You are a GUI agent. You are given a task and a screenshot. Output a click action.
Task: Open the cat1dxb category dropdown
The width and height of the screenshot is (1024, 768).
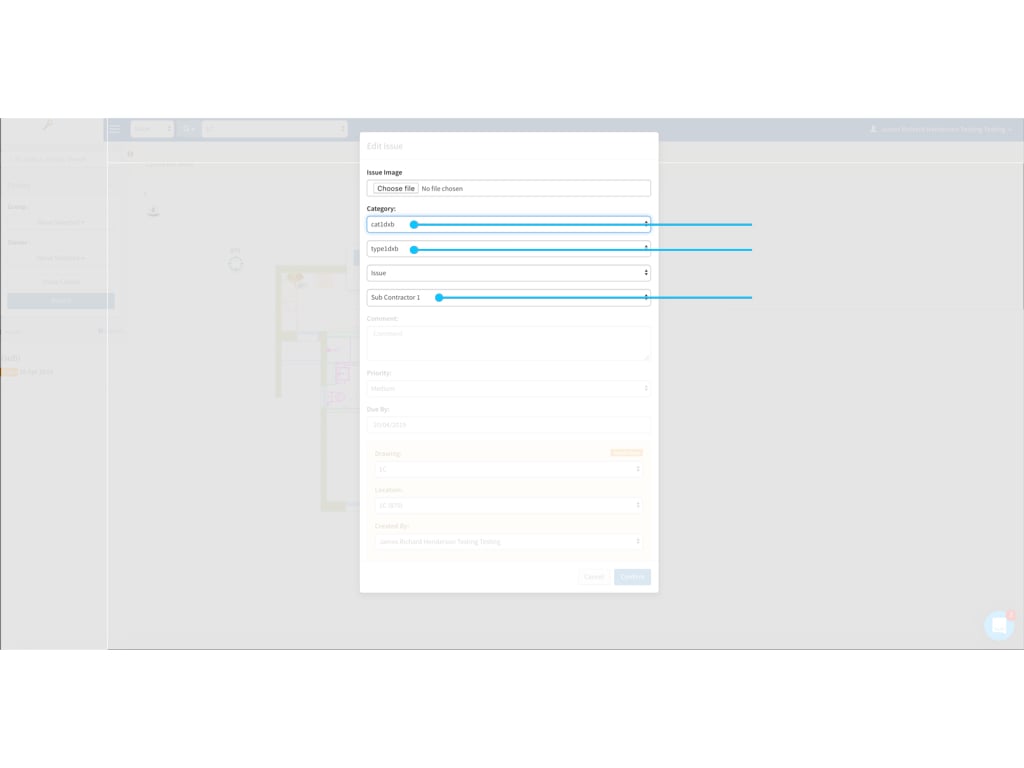[x=508, y=224]
